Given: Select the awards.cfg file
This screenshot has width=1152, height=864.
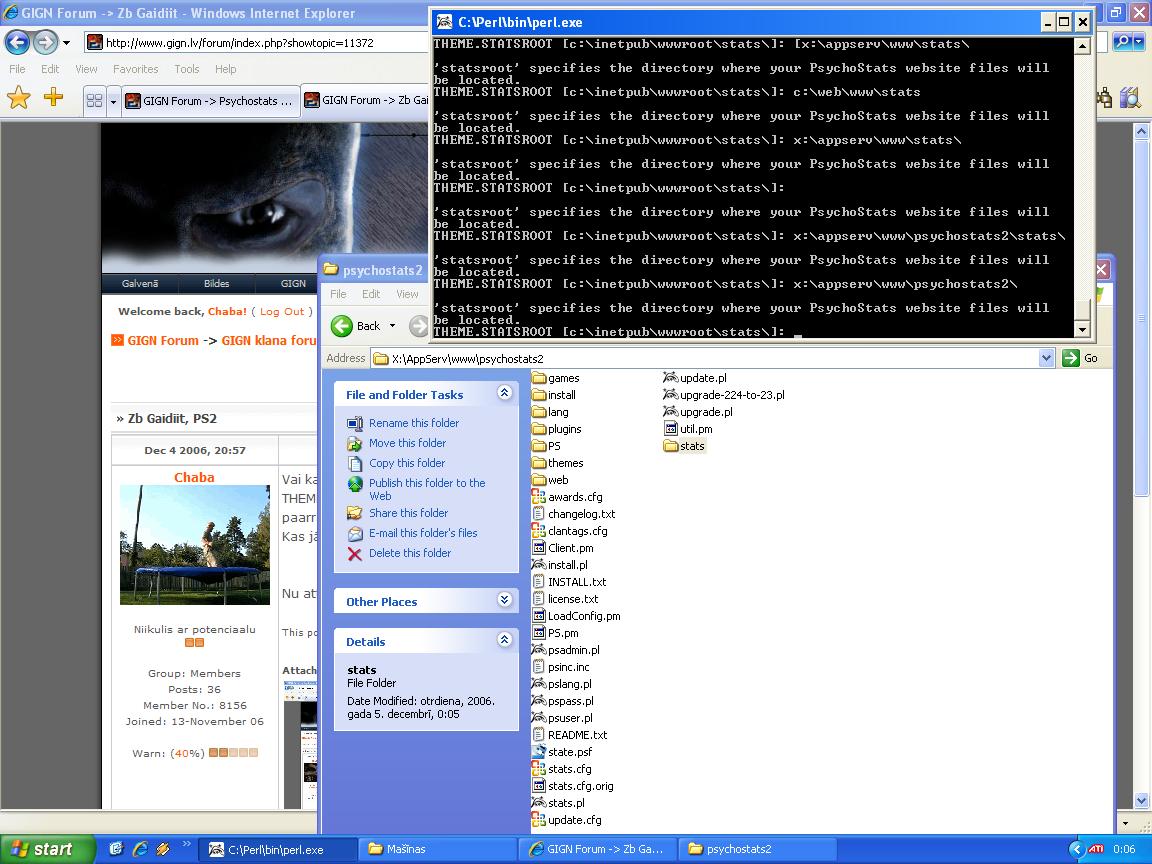Looking at the screenshot, I should [567, 497].
